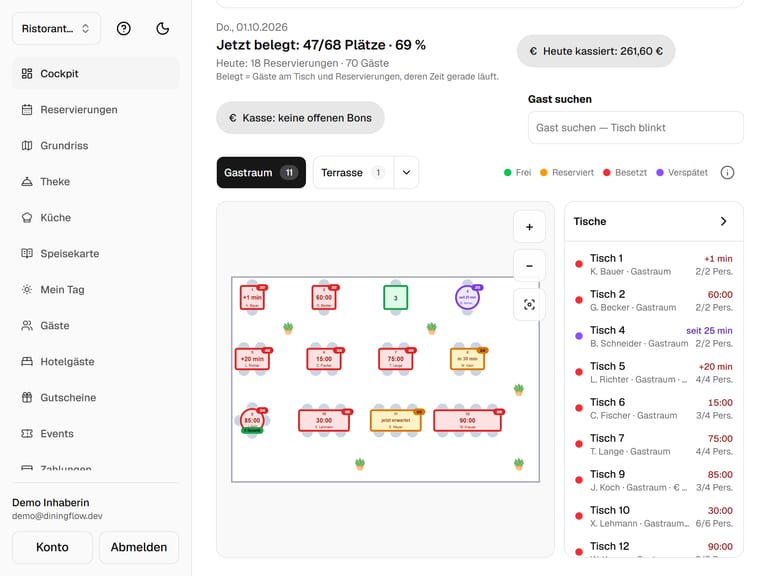Select Tisch 7 T. Lange row
This screenshot has height=576, width=768.
coord(654,444)
